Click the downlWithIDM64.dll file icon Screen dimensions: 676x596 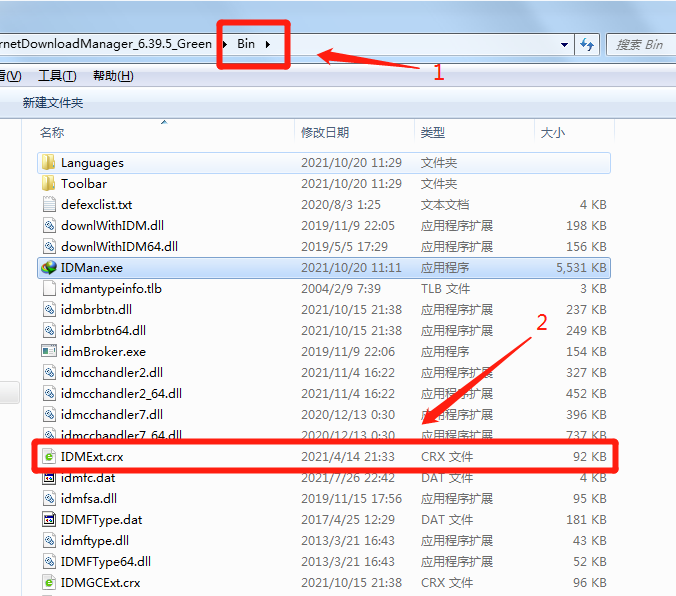tap(49, 246)
